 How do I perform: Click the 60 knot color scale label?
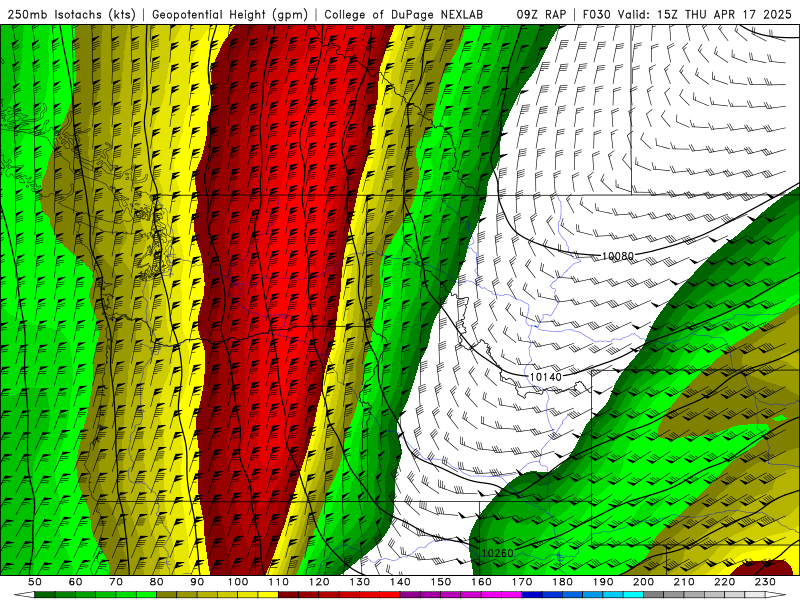point(75,582)
